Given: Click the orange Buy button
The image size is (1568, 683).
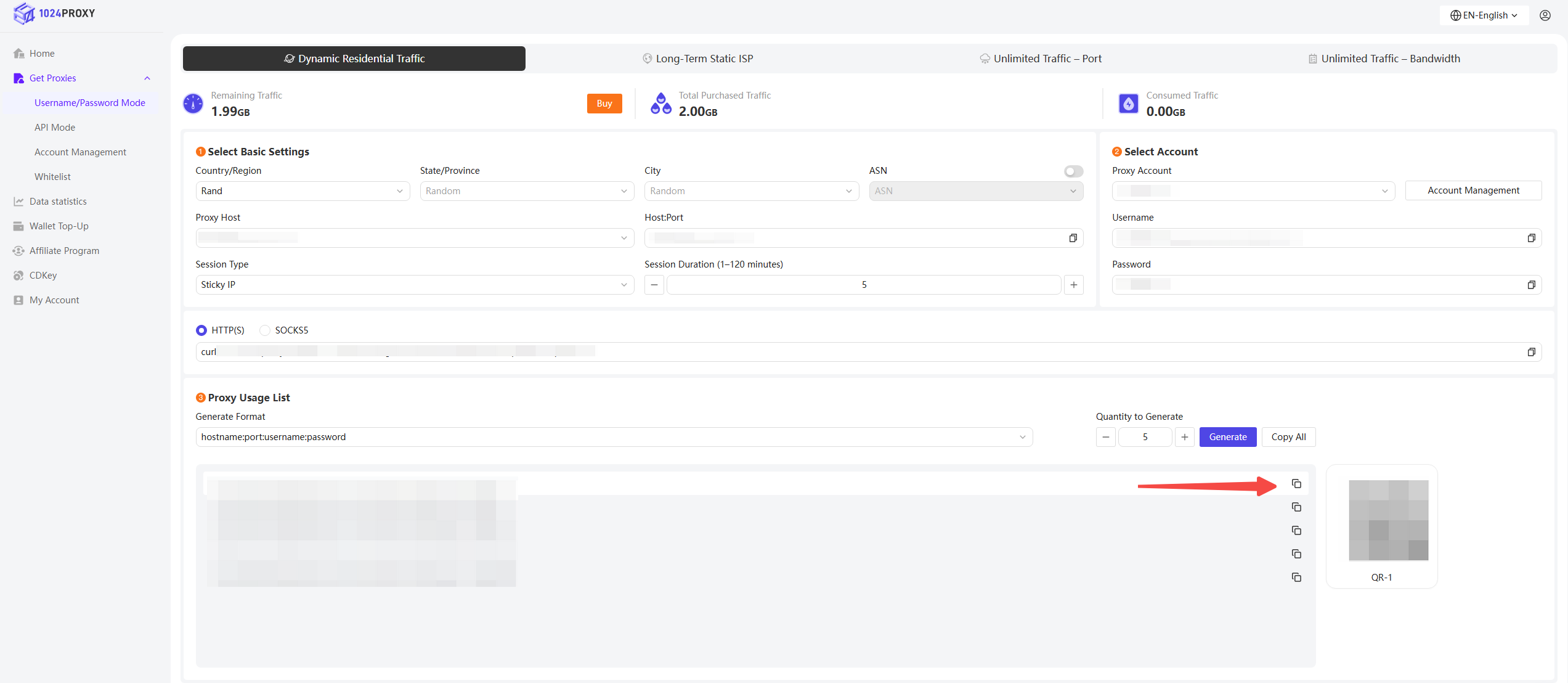Looking at the screenshot, I should click(x=604, y=104).
